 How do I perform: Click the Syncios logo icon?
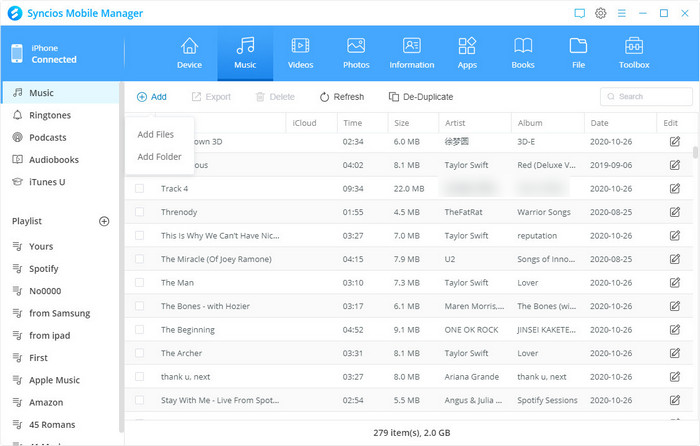[x=15, y=13]
